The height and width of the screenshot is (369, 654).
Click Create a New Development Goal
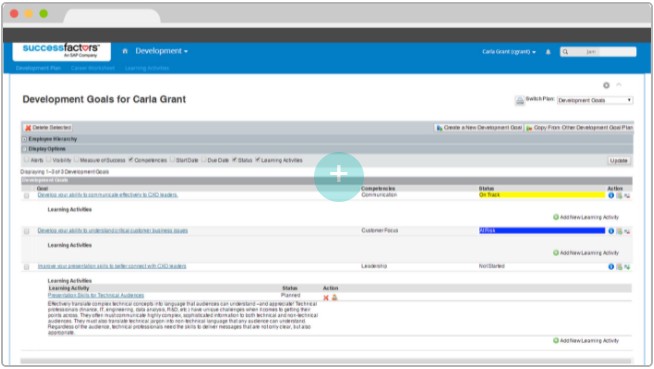pyautogui.click(x=479, y=128)
